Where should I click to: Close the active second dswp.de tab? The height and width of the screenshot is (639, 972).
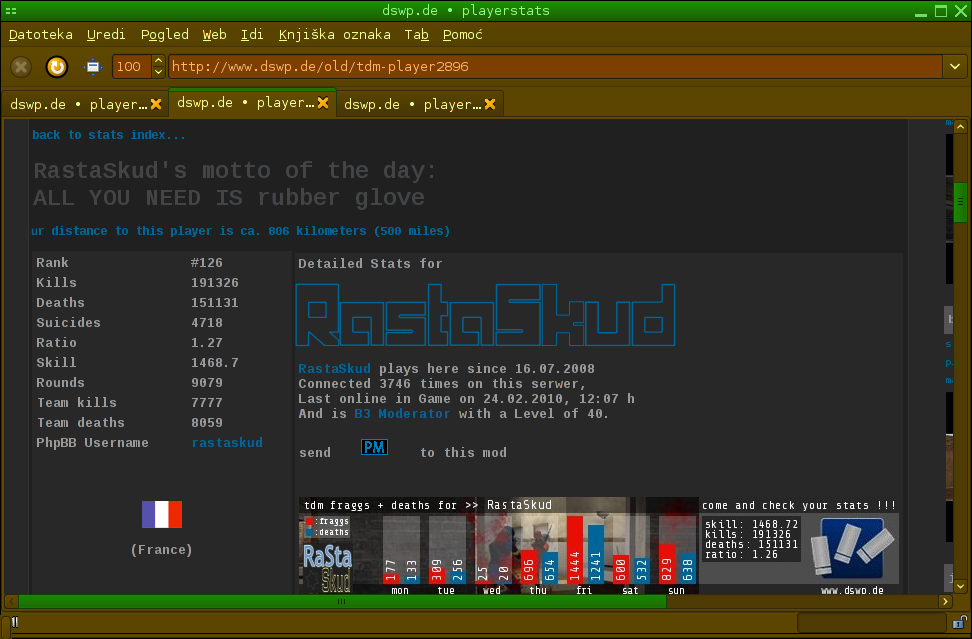coord(324,103)
